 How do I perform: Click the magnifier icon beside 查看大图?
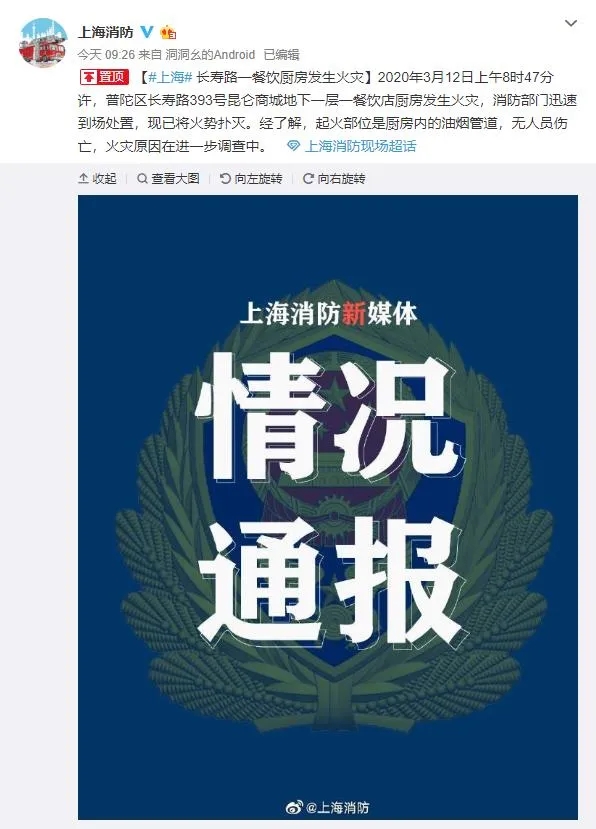click(x=142, y=179)
